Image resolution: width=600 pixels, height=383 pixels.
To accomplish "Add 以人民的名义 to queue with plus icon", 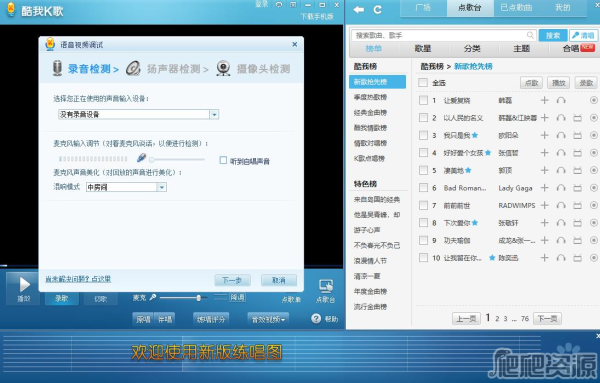I will pos(545,118).
